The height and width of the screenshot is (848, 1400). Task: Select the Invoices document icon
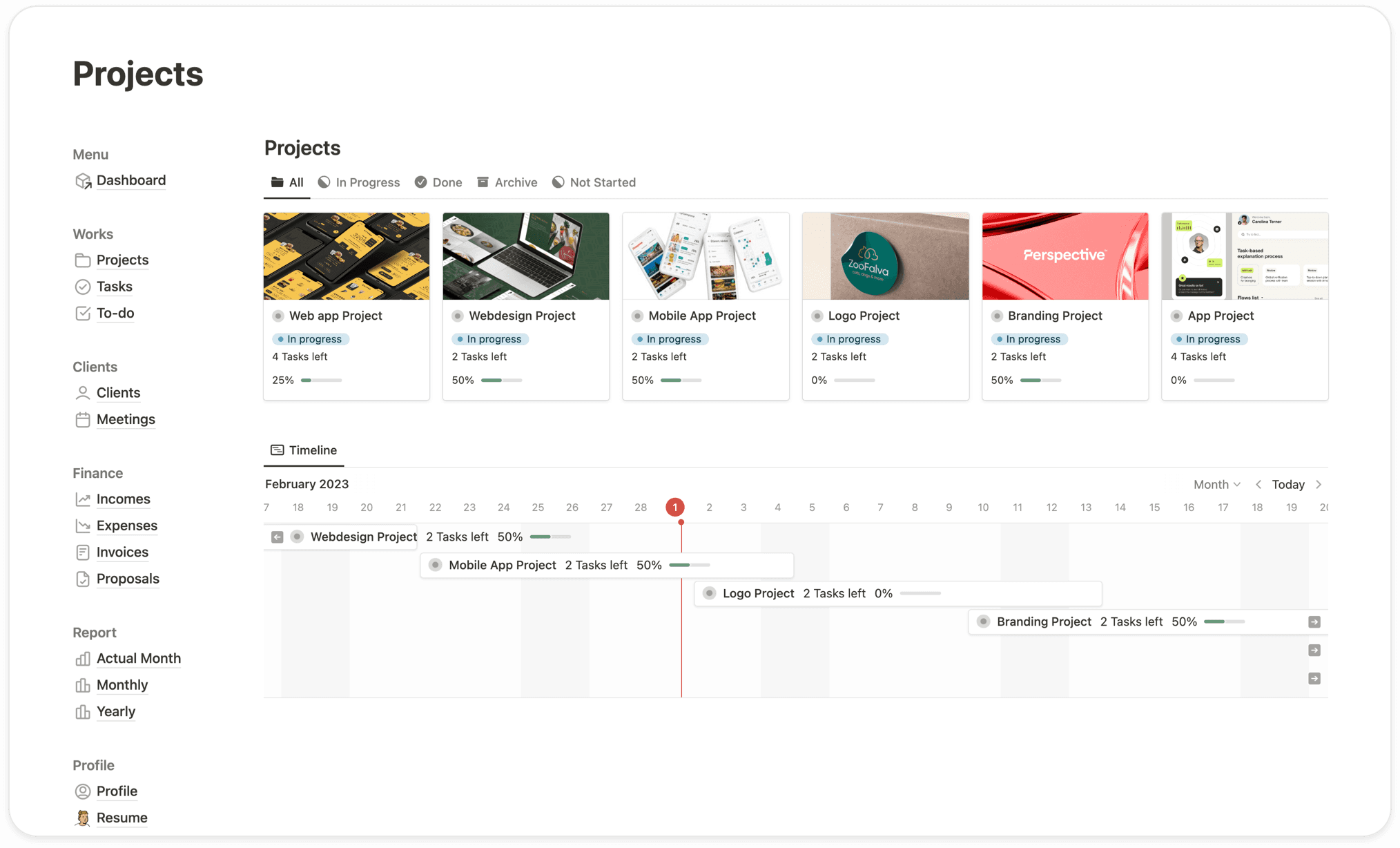tap(84, 552)
